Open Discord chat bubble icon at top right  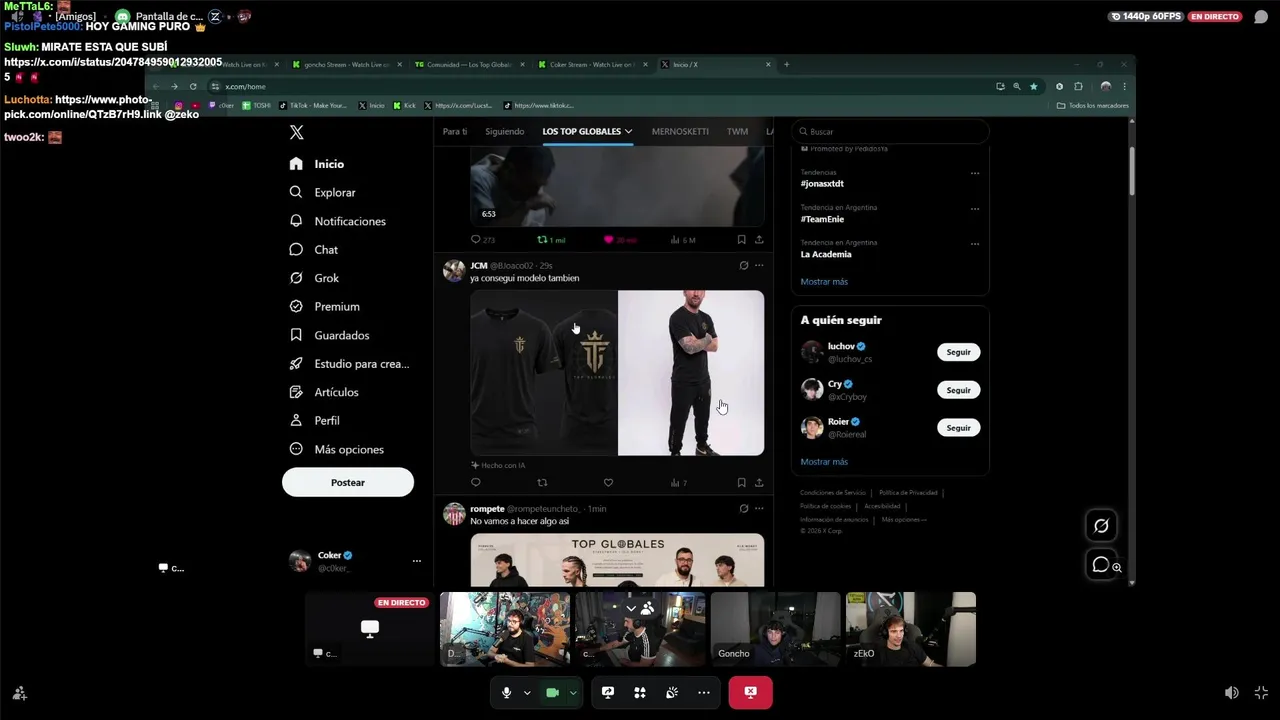click(1261, 17)
